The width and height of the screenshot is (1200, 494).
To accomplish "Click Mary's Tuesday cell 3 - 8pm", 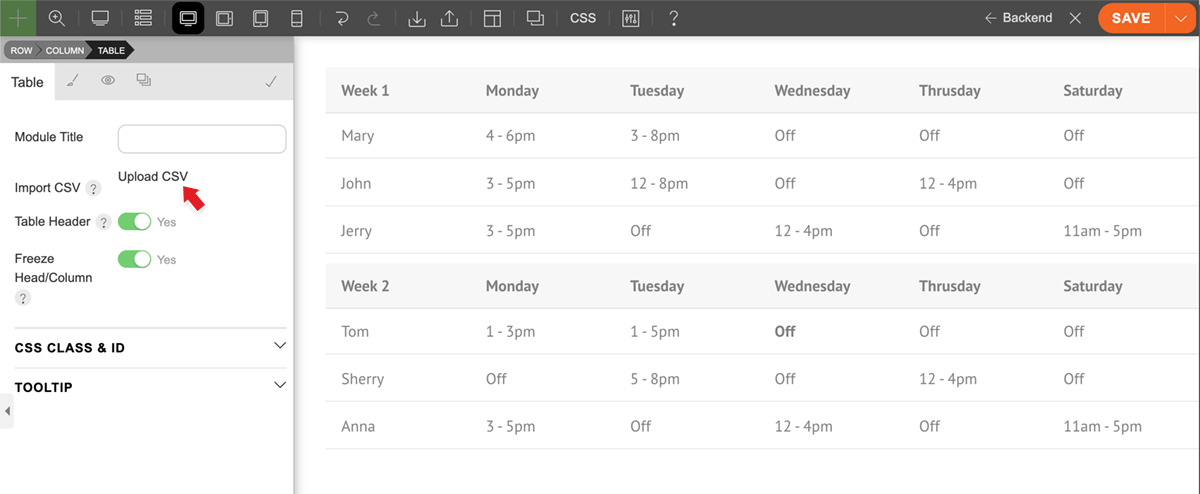I will click(x=655, y=135).
